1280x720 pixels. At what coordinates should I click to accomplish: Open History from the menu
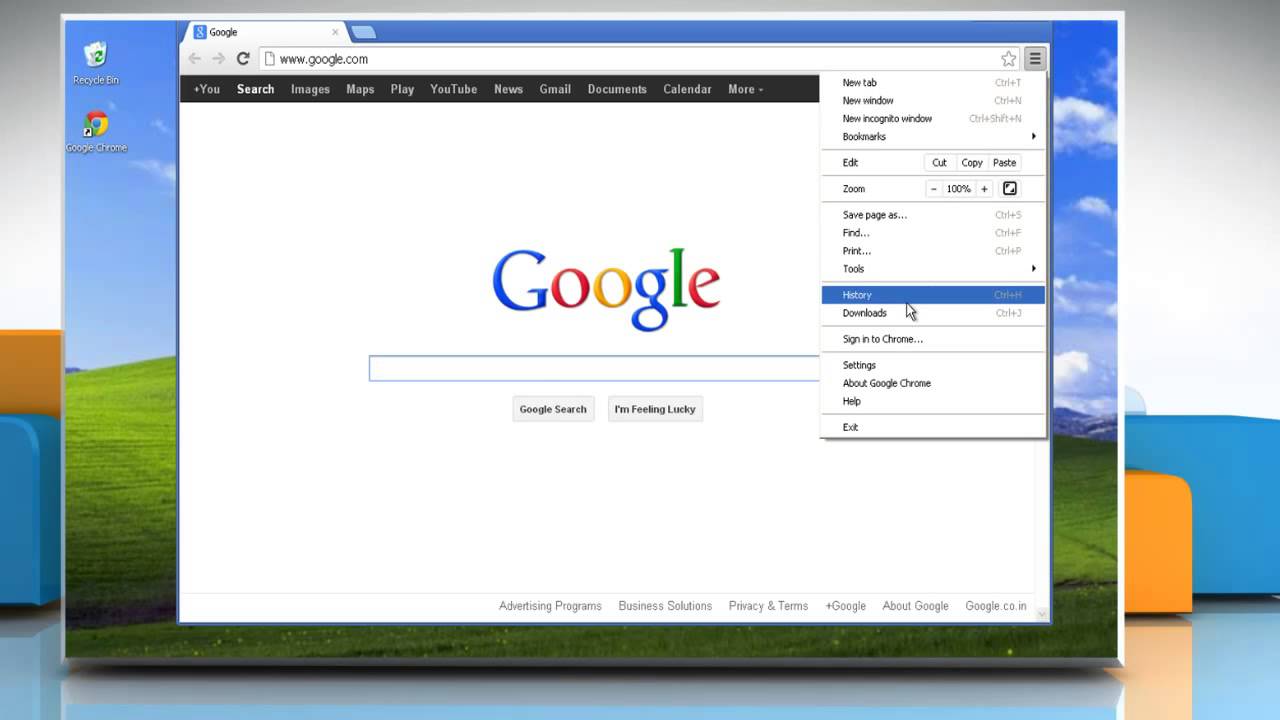[933, 295]
